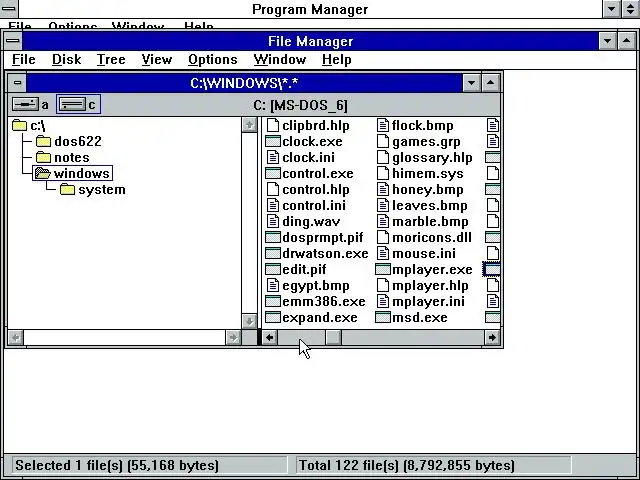This screenshot has width=640, height=480.
Task: Click the emm386.exe program icon
Action: [273, 301]
